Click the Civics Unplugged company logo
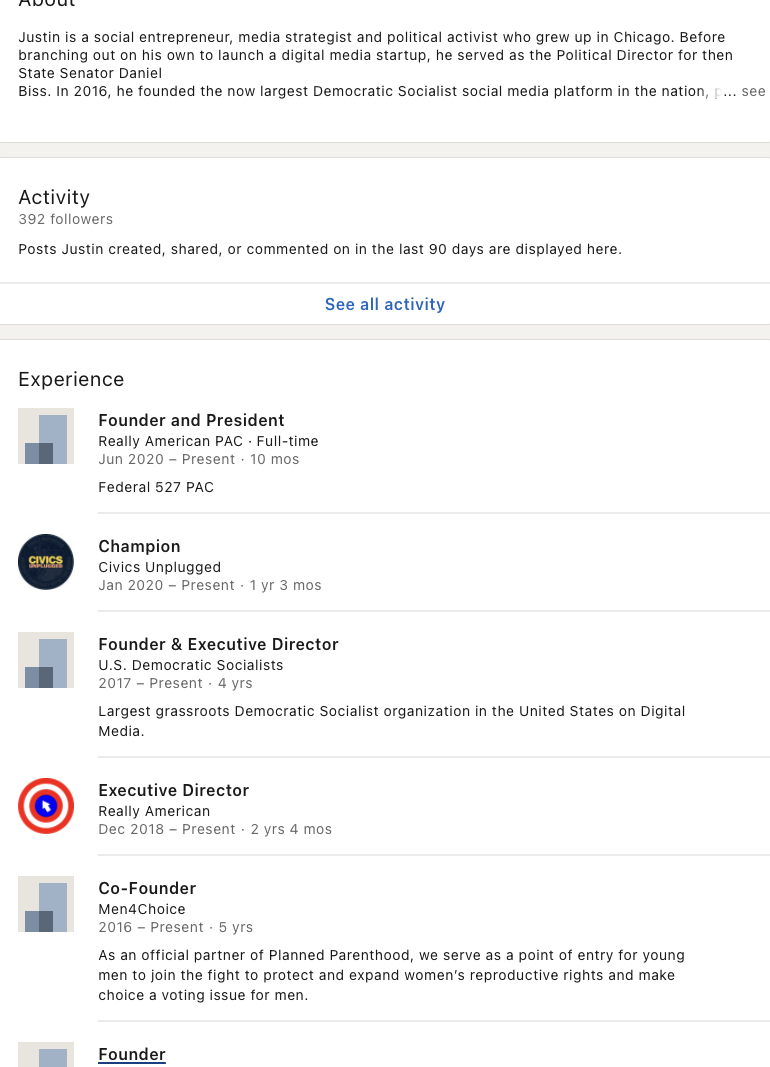The width and height of the screenshot is (770, 1067). click(x=46, y=562)
